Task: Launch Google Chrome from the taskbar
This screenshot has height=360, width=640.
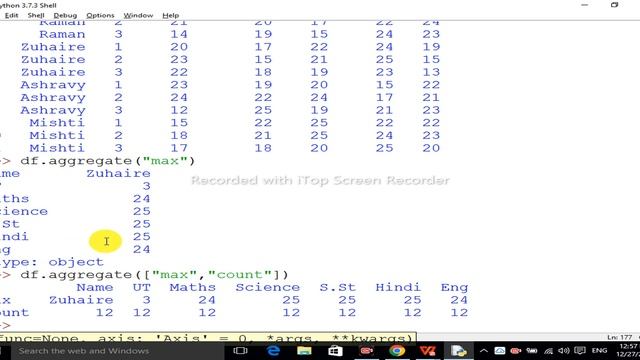Action: point(397,351)
